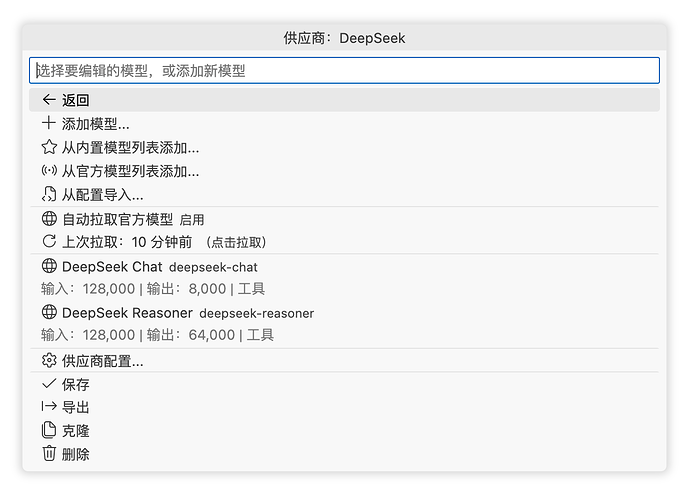Focus the model search input field
Screen dimensions: 690x497
[344, 70]
